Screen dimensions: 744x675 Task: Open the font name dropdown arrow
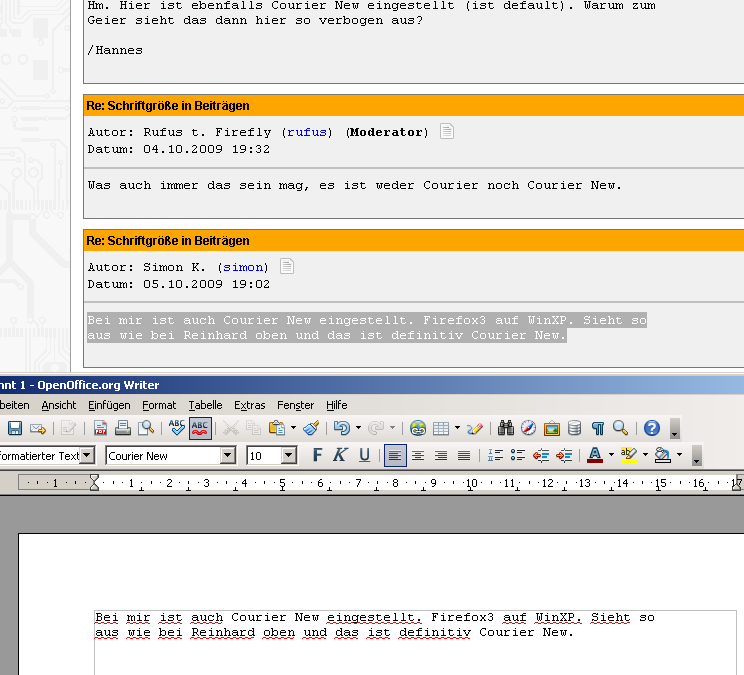tap(228, 456)
